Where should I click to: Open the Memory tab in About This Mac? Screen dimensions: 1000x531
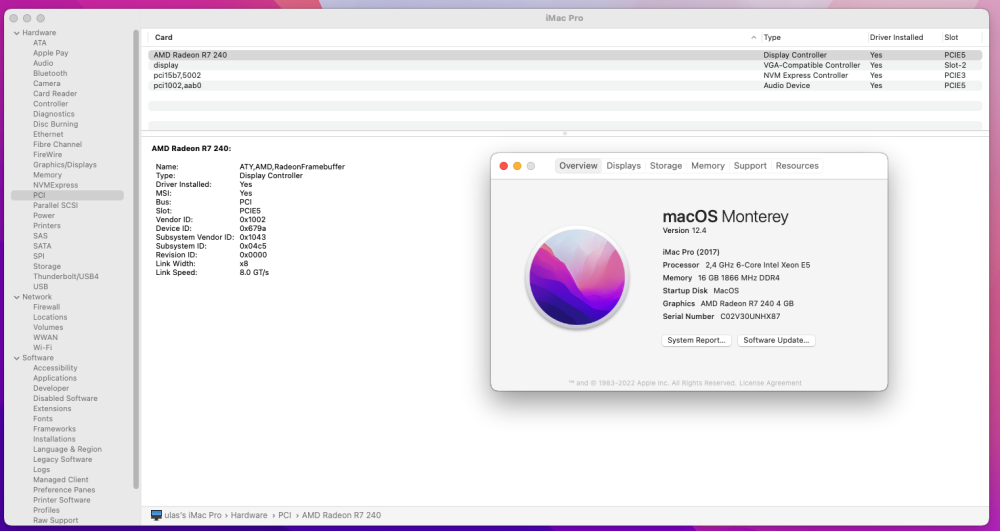pyautogui.click(x=708, y=166)
